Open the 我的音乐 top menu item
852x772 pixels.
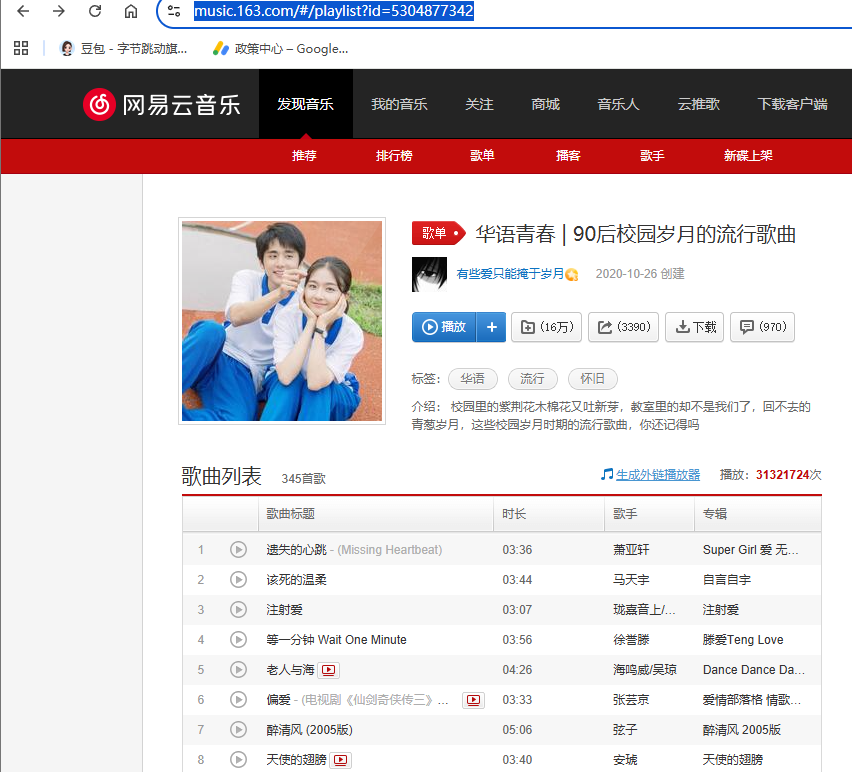[x=399, y=104]
